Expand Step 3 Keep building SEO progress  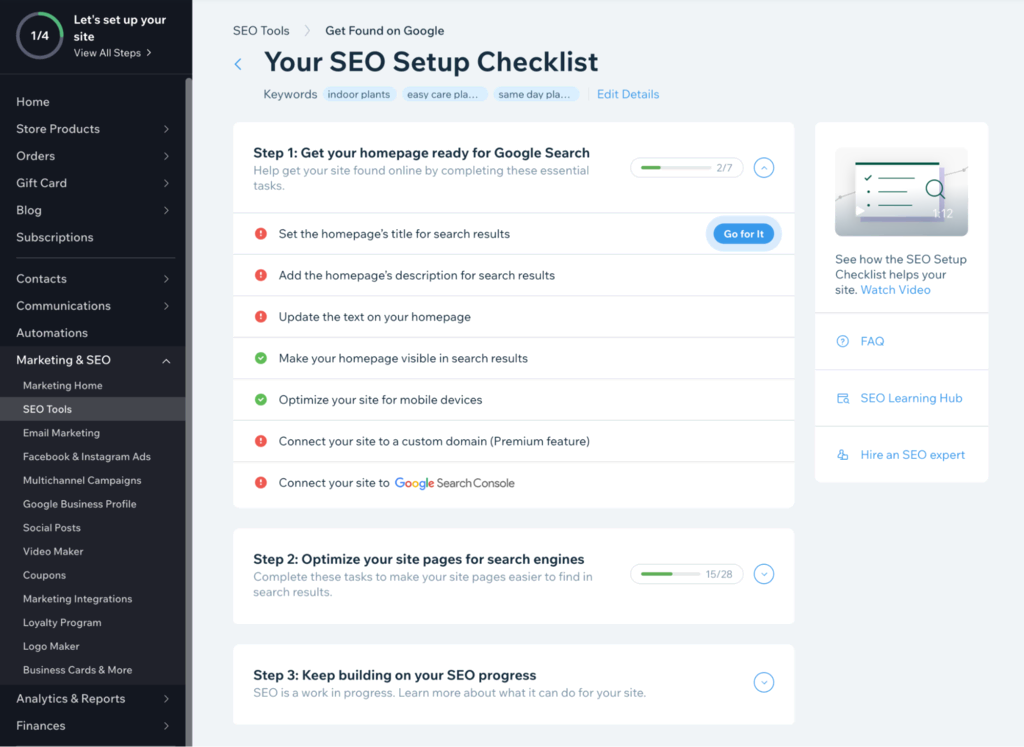pyautogui.click(x=763, y=683)
